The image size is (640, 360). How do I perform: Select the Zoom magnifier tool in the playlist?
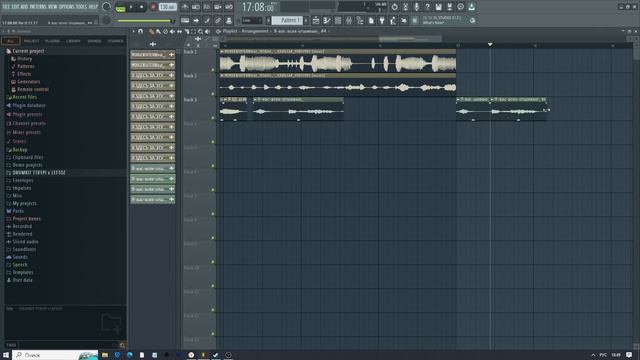200,31
